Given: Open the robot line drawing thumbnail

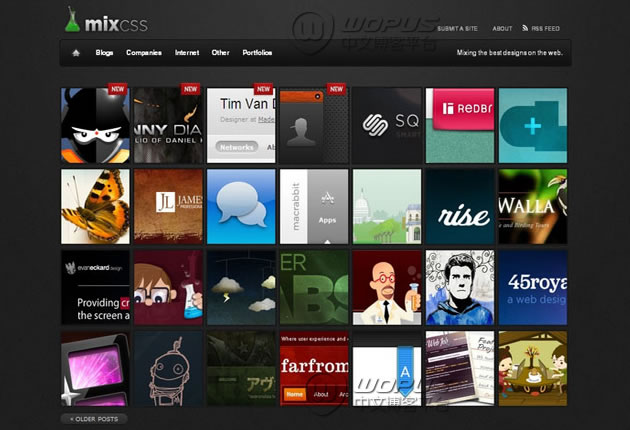Looking at the screenshot, I should [167, 368].
